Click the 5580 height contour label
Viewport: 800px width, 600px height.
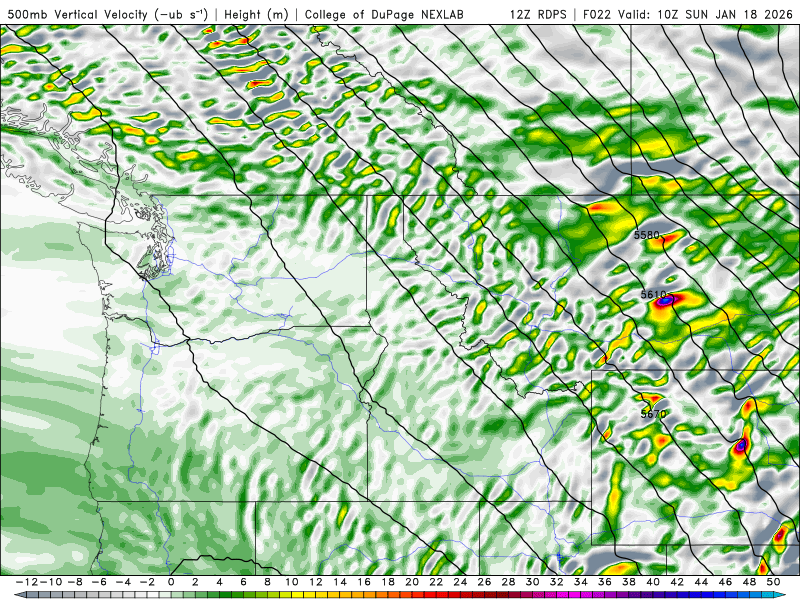tap(646, 235)
